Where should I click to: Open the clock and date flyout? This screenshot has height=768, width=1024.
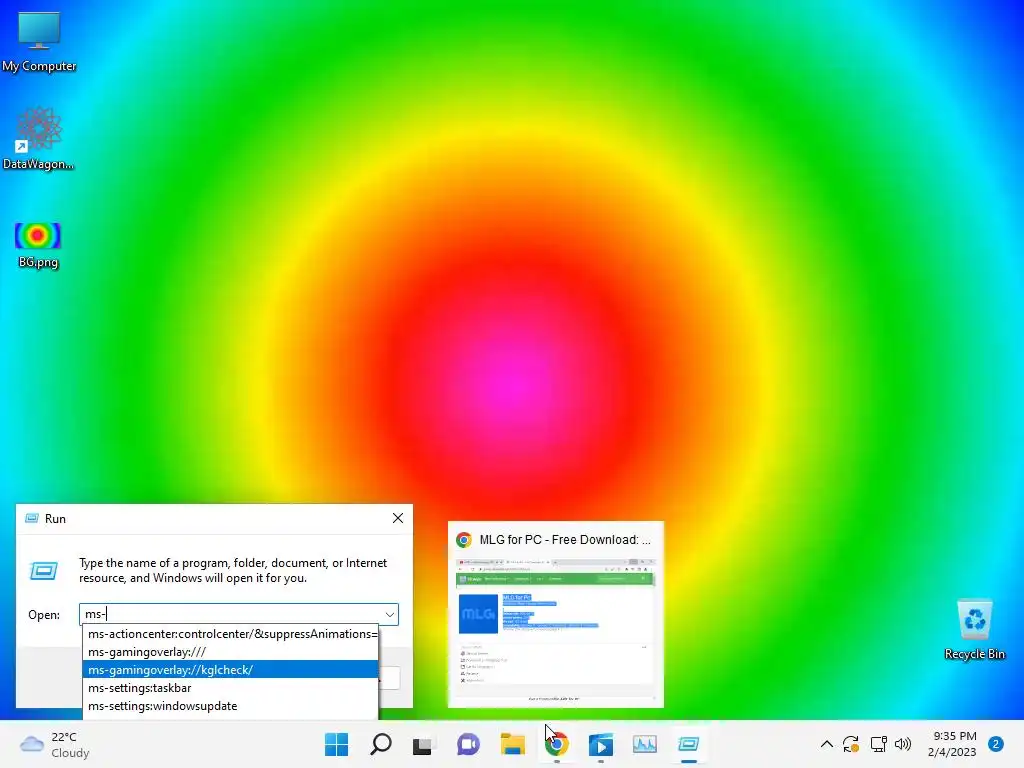[952, 744]
